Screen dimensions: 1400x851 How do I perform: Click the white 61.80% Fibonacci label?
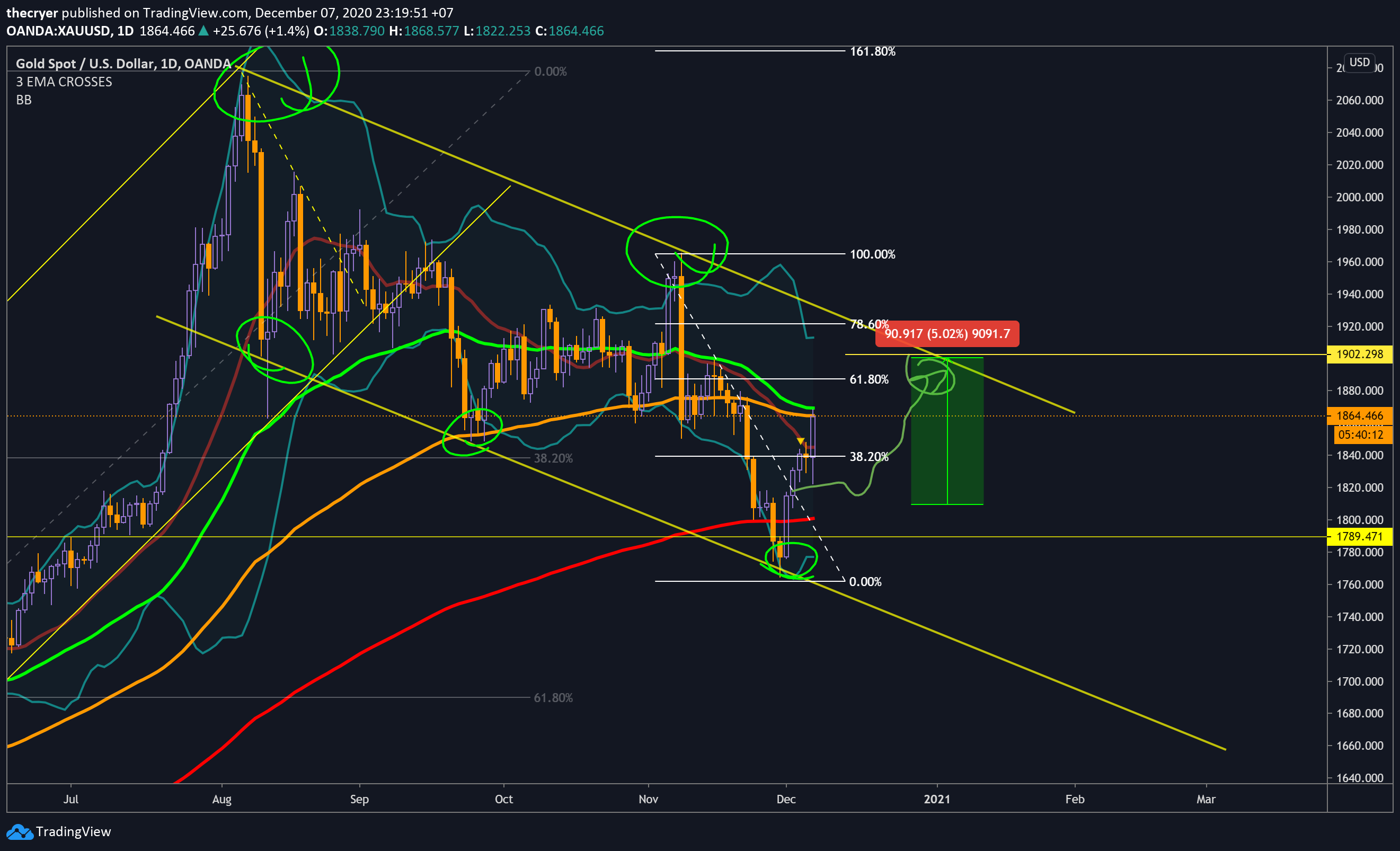[869, 379]
